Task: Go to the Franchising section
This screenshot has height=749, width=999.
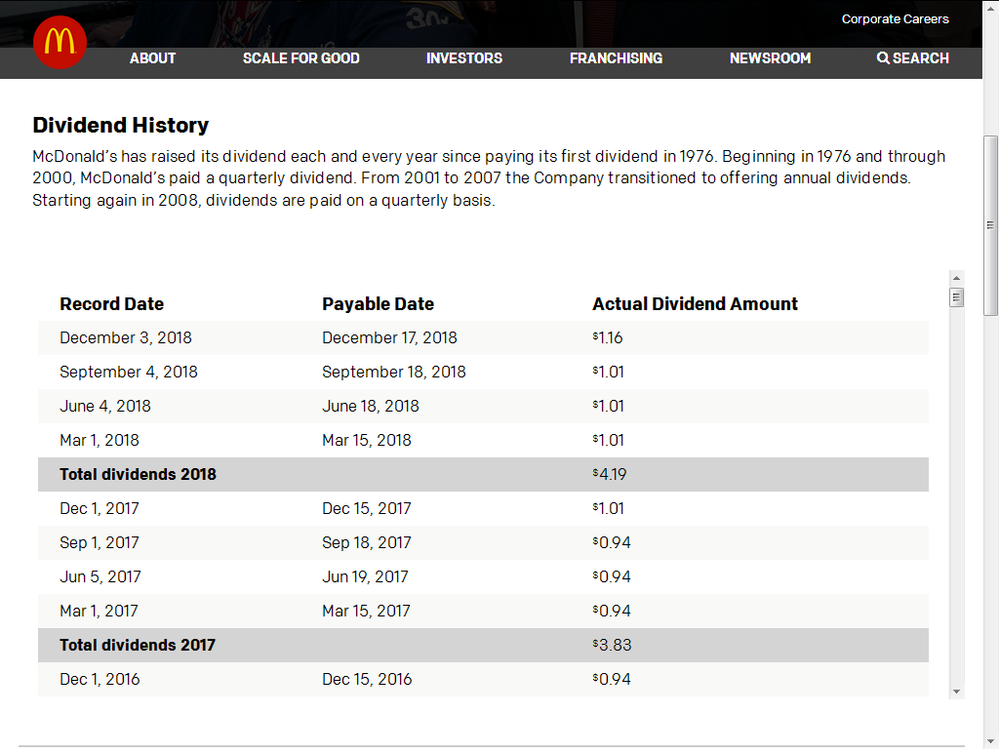Action: (x=616, y=58)
